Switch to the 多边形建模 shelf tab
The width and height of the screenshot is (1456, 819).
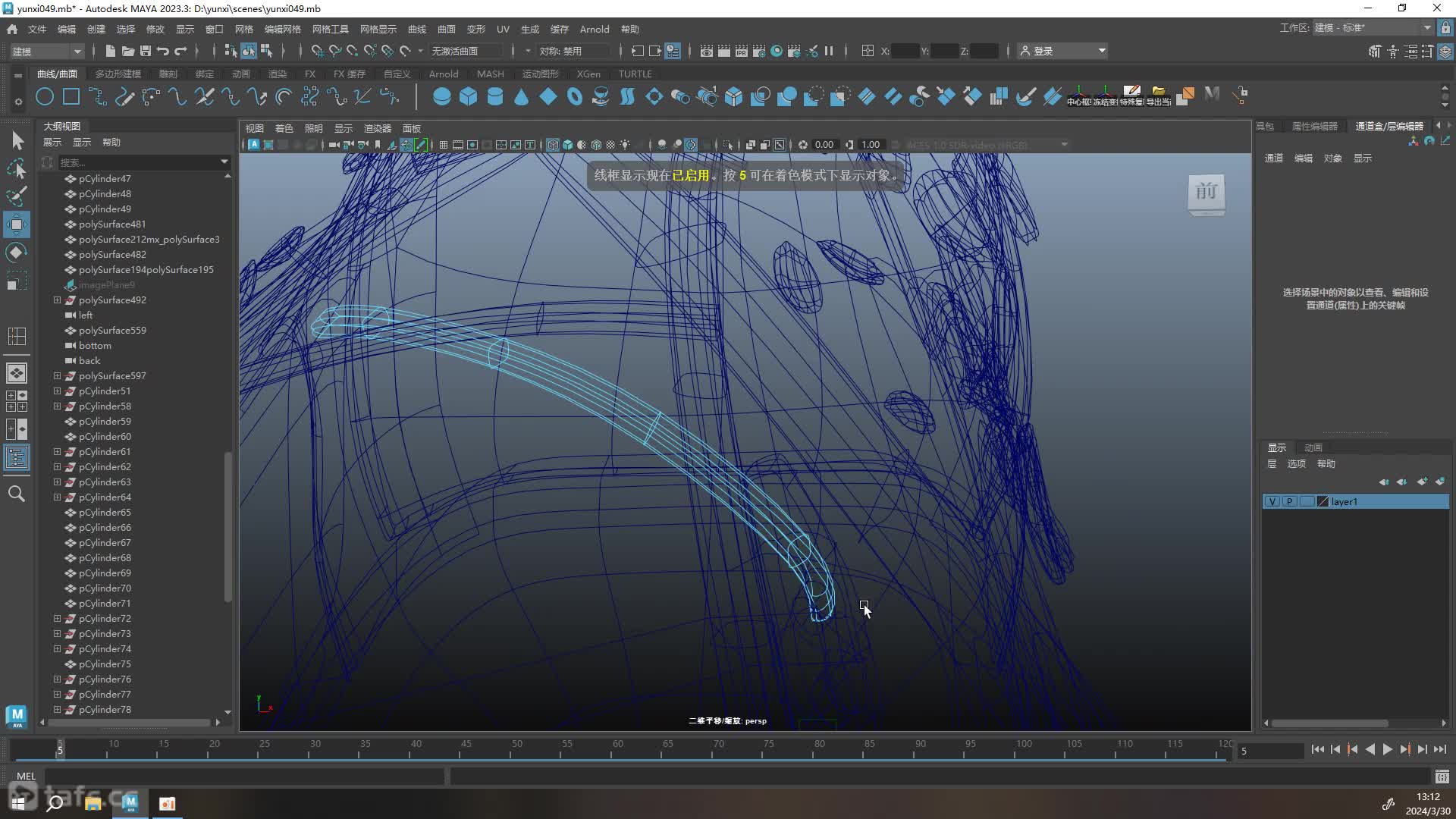[118, 74]
